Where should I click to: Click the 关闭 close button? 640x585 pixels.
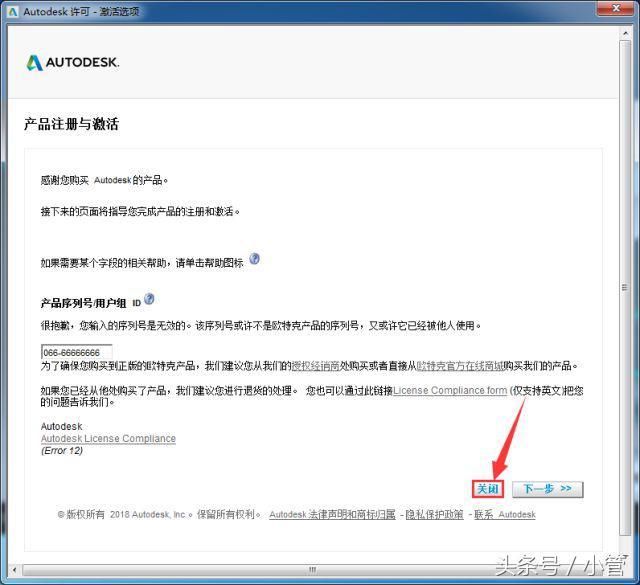coord(487,489)
